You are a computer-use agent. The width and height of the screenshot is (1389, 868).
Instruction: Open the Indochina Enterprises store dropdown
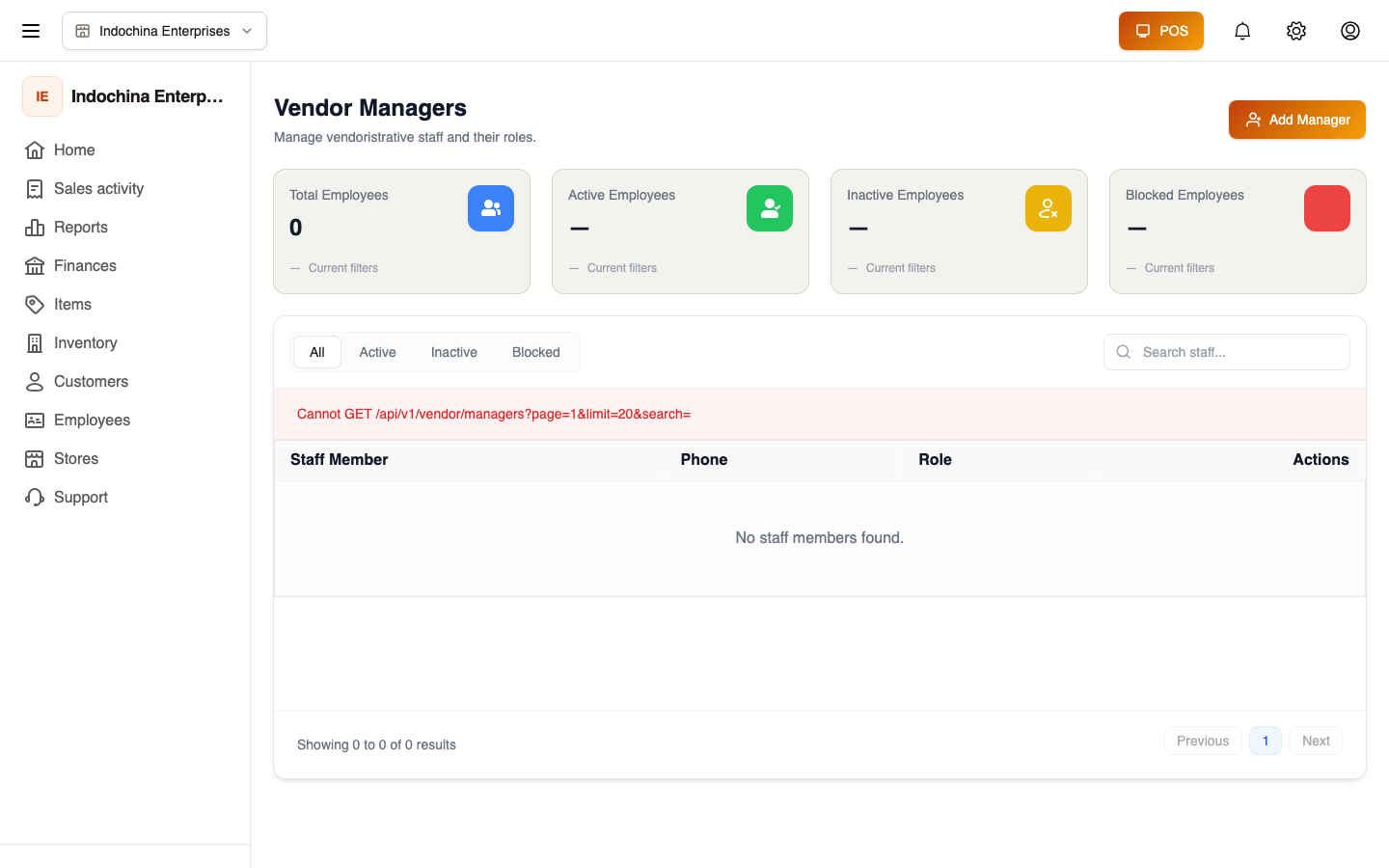[x=164, y=31]
